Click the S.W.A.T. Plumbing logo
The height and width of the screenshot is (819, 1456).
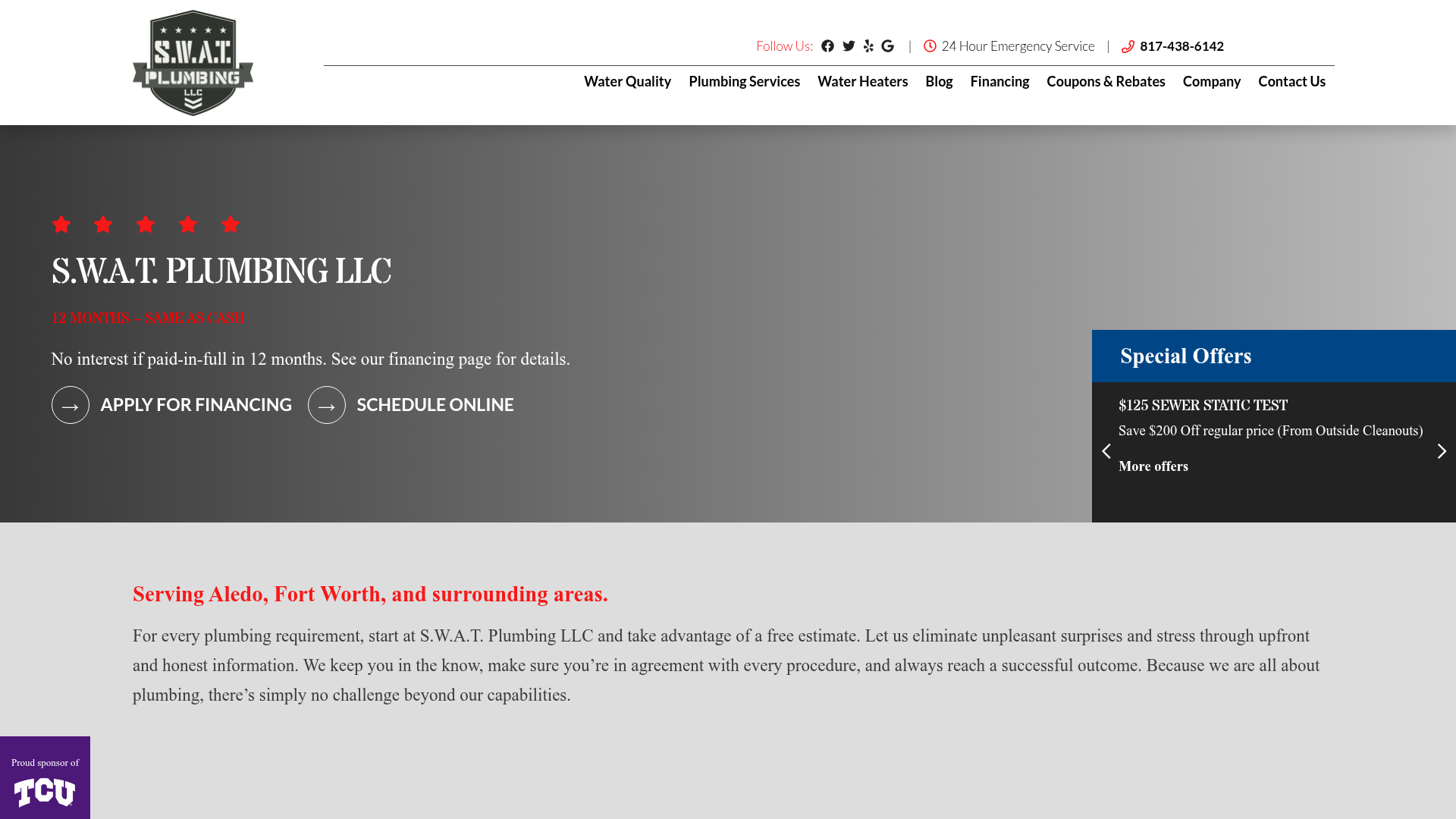coord(193,63)
